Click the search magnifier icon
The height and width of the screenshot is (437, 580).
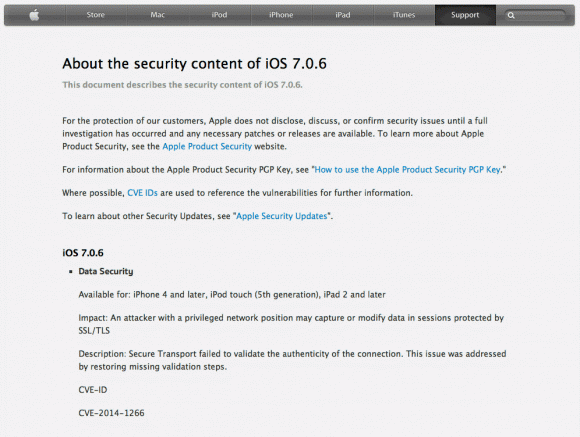click(511, 16)
